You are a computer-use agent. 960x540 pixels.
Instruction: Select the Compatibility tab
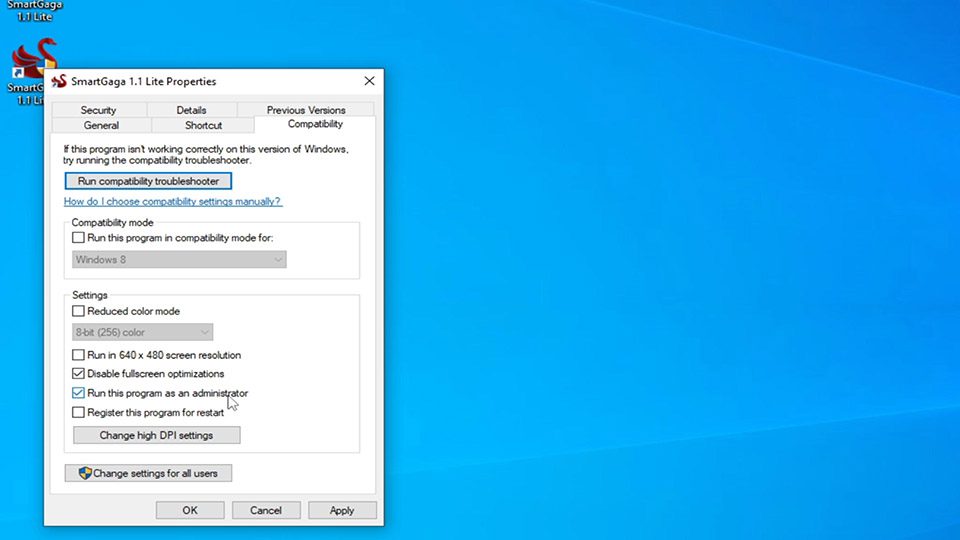pos(315,124)
